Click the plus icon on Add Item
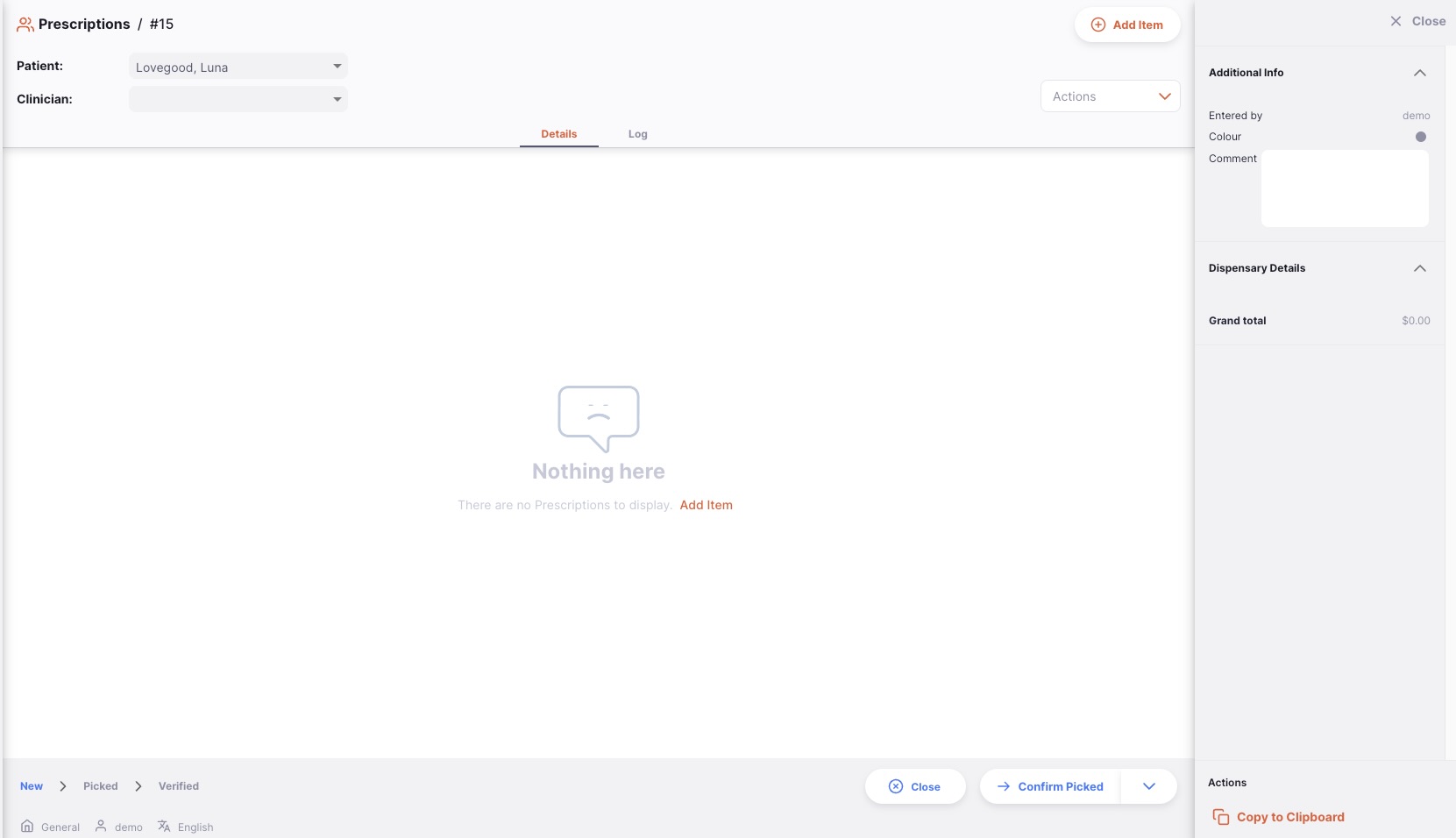The height and width of the screenshot is (838, 1456). (x=1097, y=25)
